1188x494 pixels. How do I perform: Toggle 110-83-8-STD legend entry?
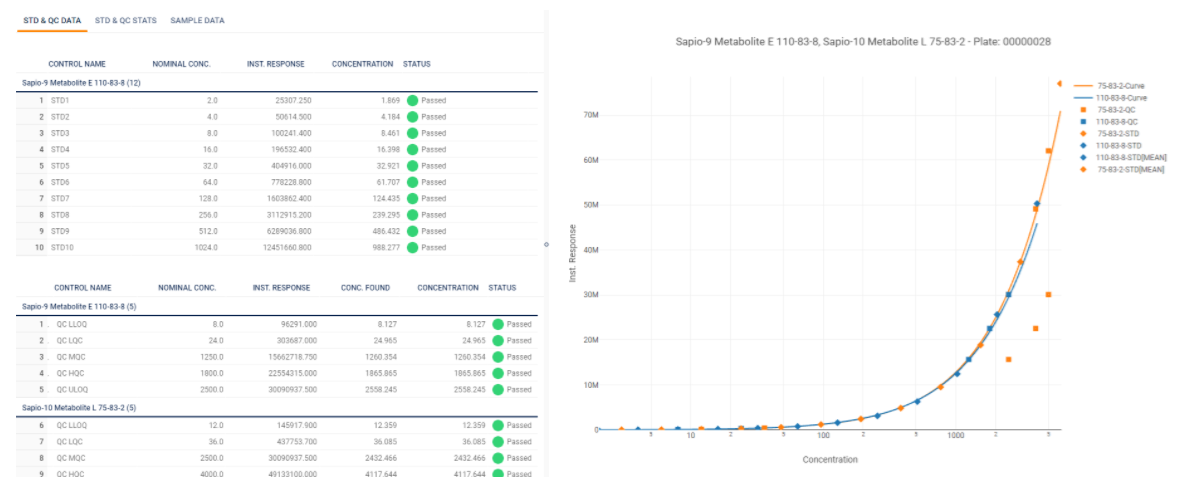point(1111,145)
